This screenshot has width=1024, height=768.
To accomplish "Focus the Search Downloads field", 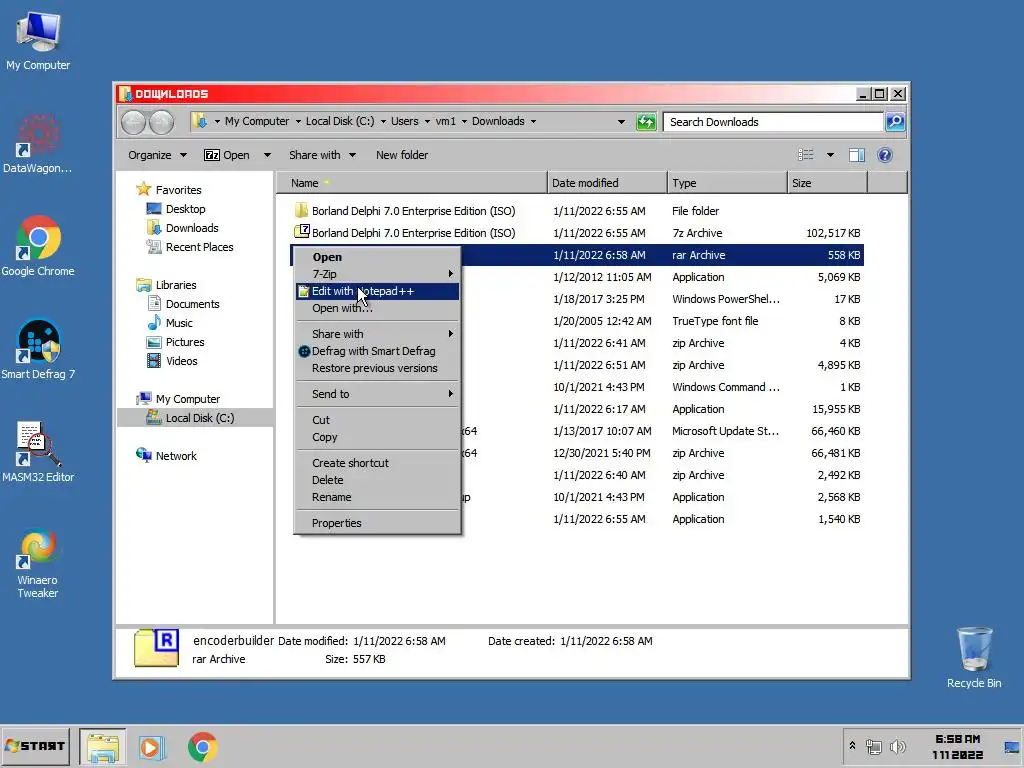I will pos(773,122).
